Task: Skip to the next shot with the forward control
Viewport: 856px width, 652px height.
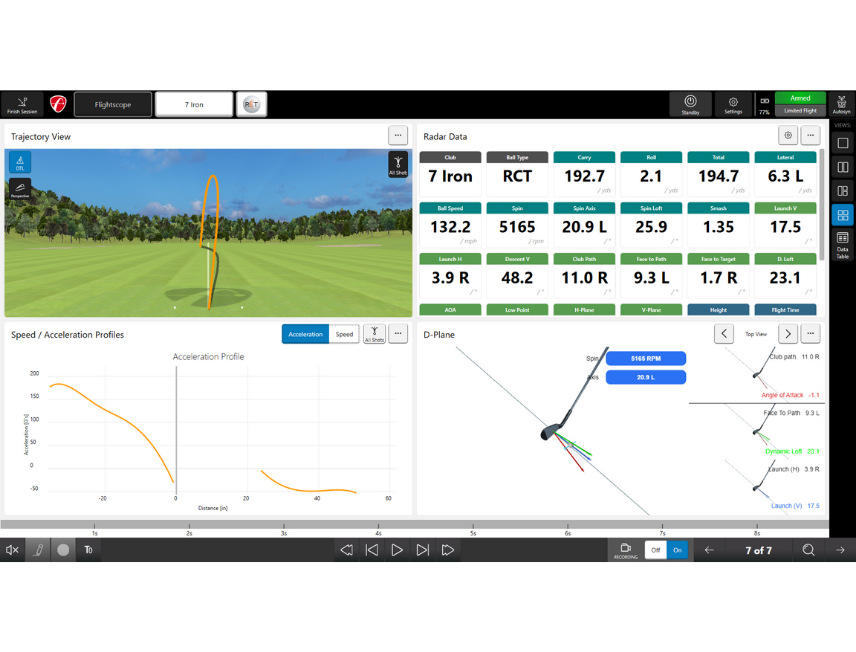Action: pos(424,549)
